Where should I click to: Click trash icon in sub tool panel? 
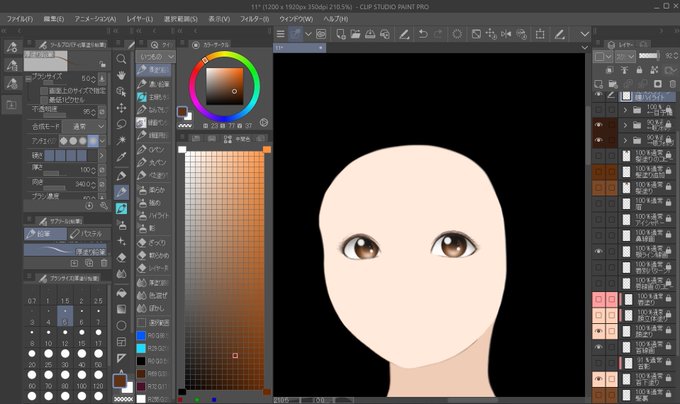104,263
